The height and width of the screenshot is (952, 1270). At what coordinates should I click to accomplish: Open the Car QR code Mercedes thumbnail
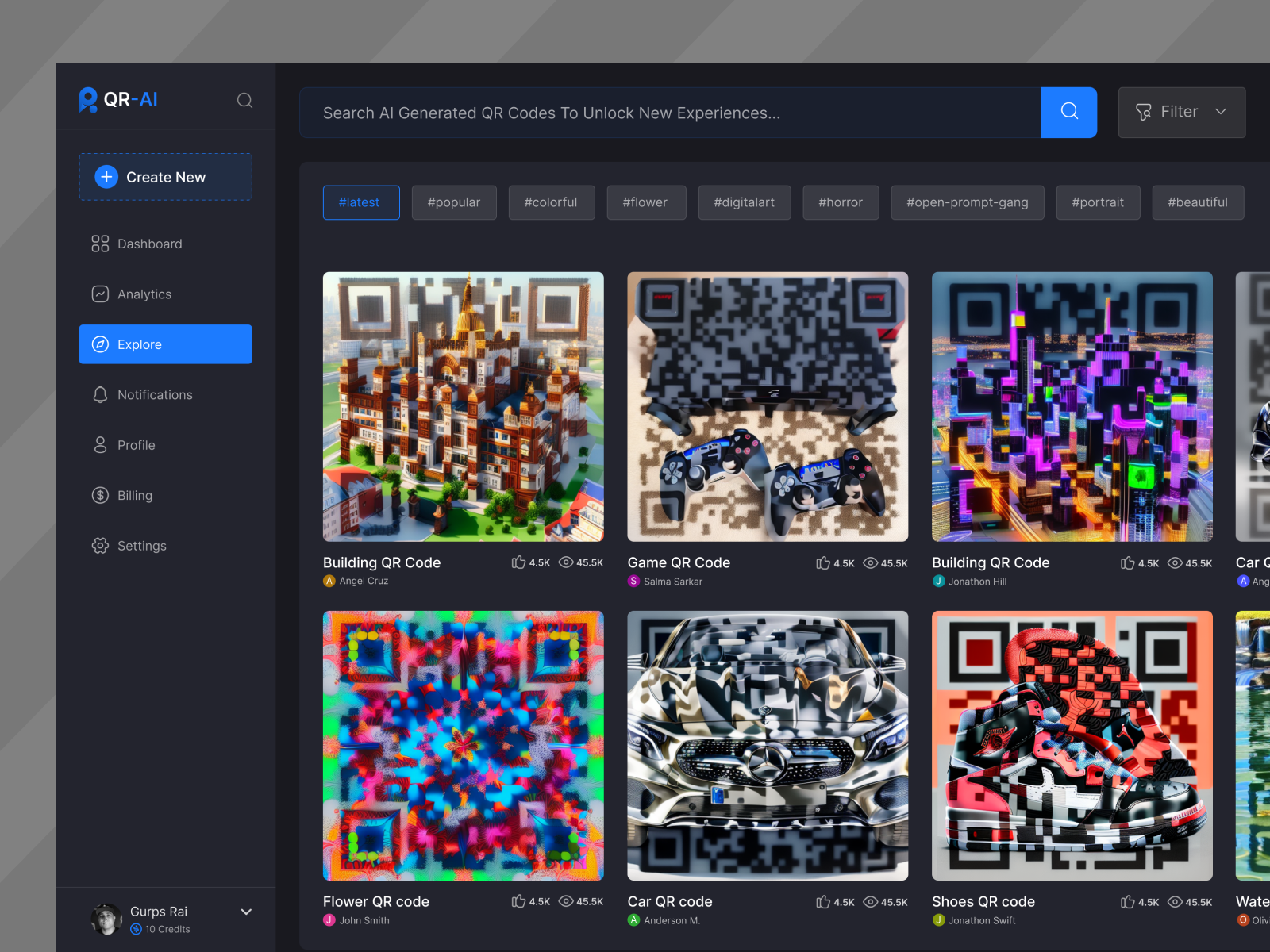click(768, 746)
